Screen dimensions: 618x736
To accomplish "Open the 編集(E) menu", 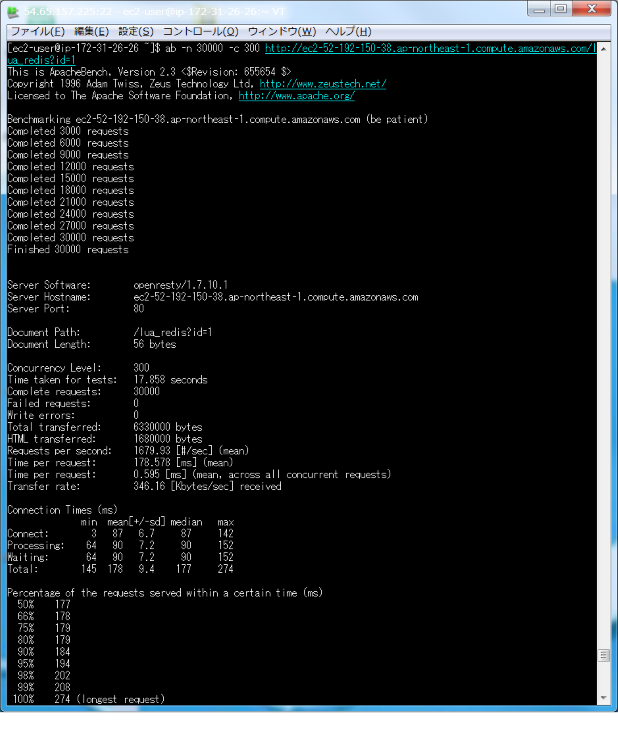I will click(x=91, y=31).
